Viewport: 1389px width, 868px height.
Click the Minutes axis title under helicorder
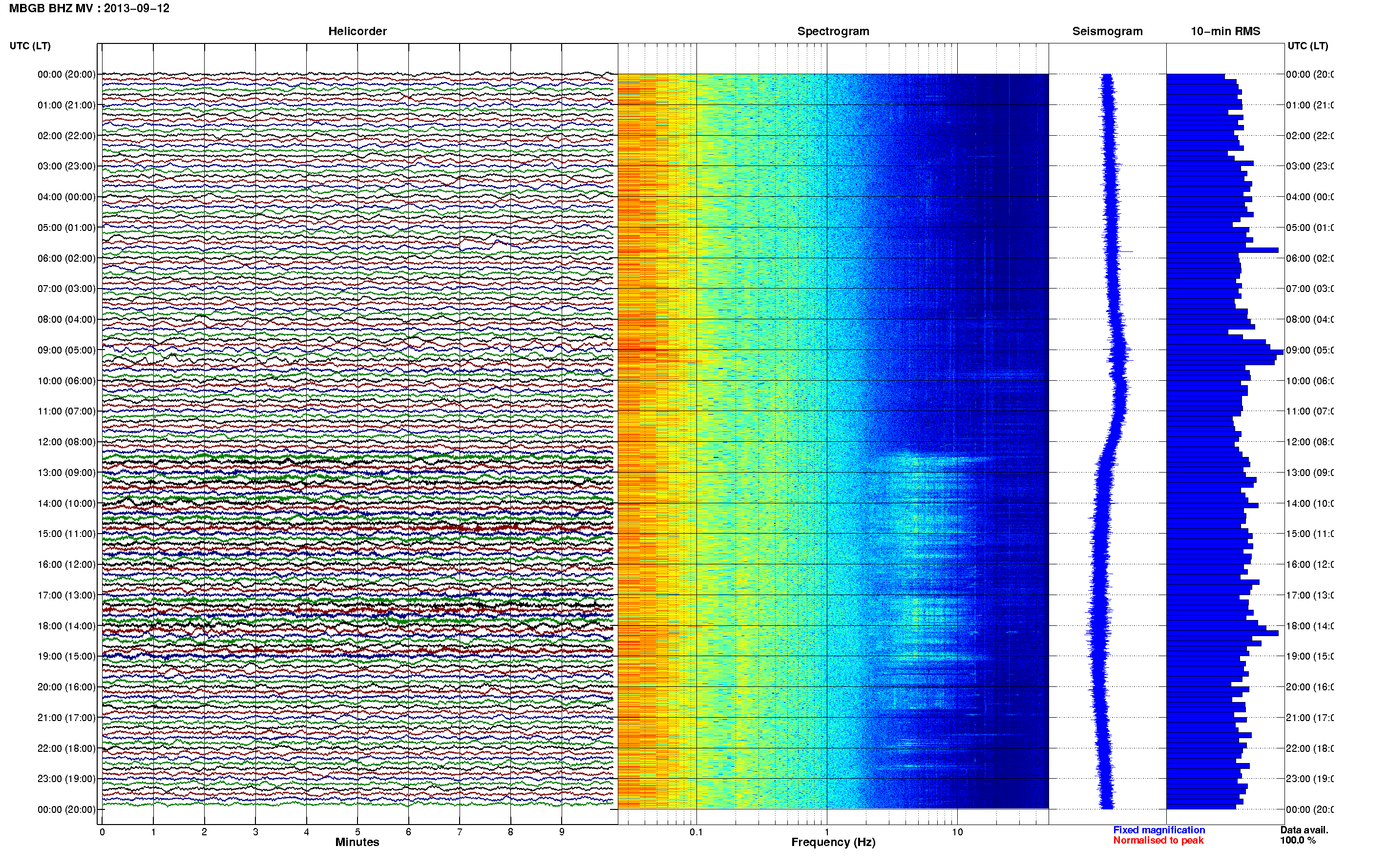(357, 842)
